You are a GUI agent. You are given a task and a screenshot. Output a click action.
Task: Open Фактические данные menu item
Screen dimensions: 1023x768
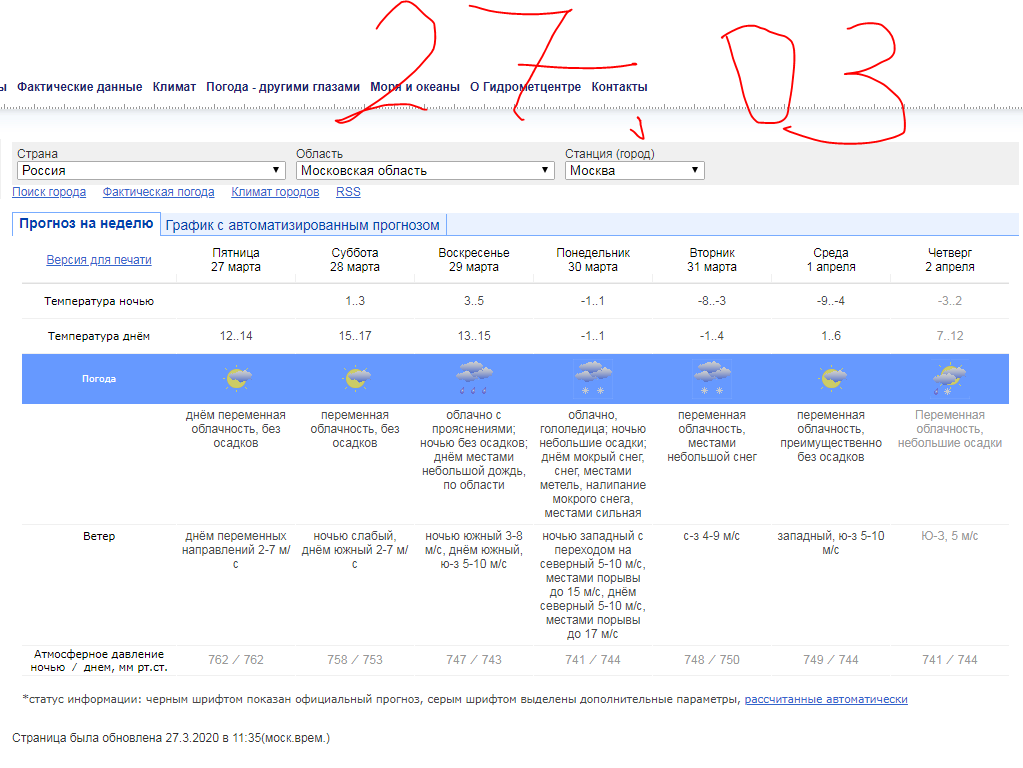pyautogui.click(x=80, y=87)
